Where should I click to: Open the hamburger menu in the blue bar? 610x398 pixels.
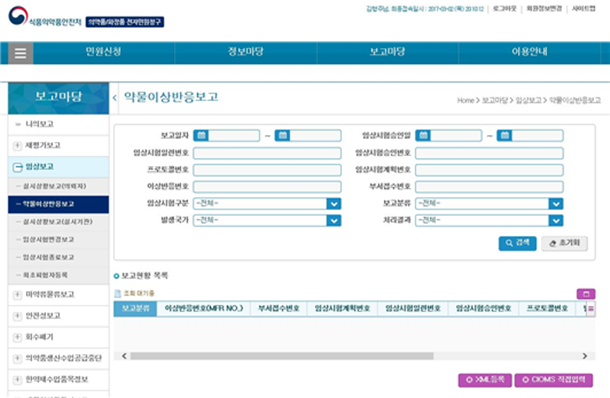20,53
